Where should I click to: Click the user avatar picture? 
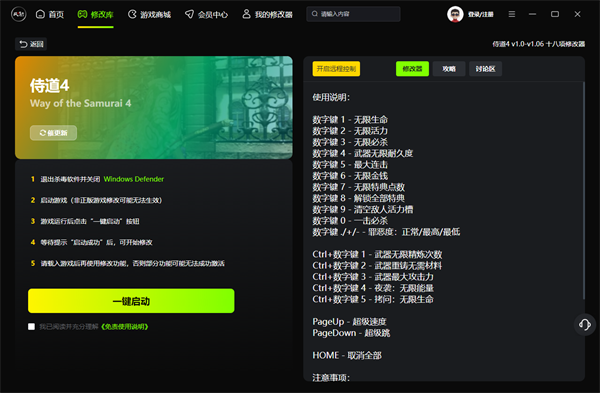455,15
